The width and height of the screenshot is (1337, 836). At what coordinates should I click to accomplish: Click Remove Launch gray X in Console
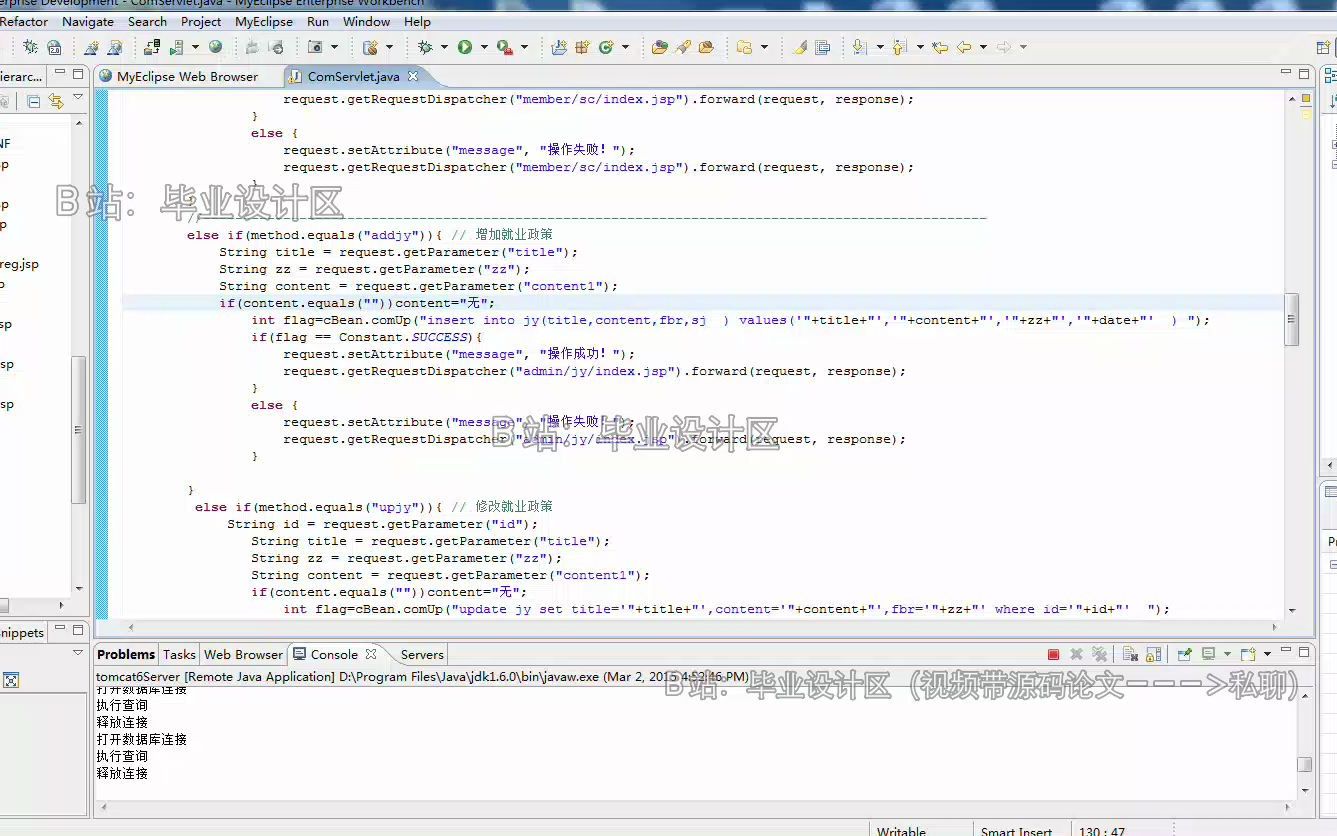(x=1076, y=654)
